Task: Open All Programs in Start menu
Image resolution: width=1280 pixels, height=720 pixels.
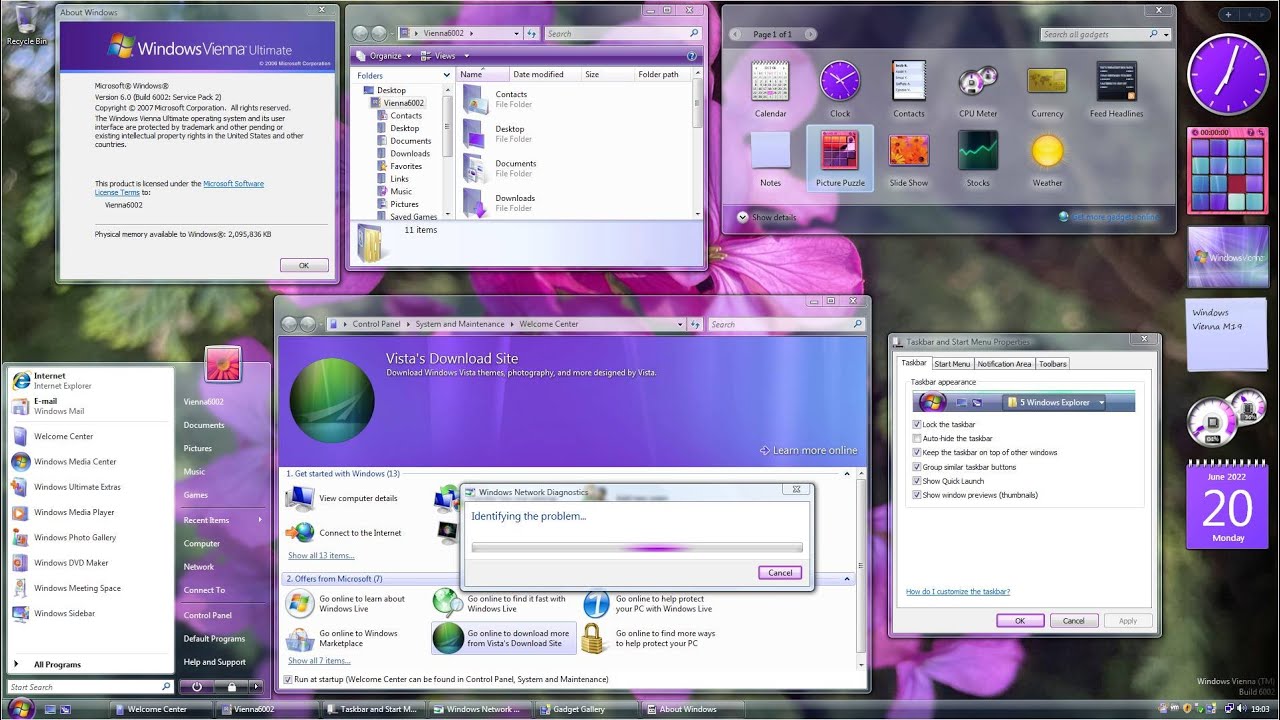Action: [90, 664]
